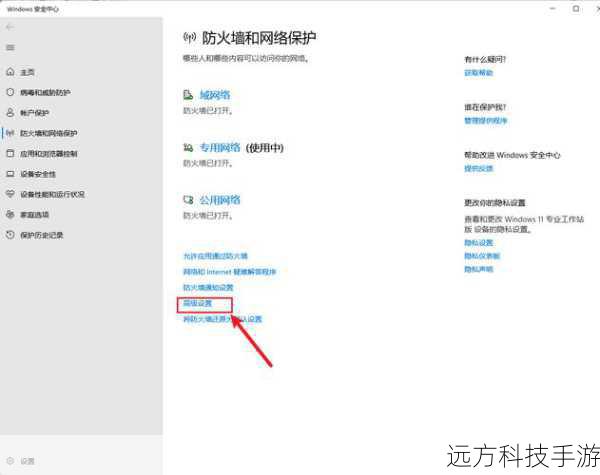Click the (使用中) label

[x=265, y=148]
